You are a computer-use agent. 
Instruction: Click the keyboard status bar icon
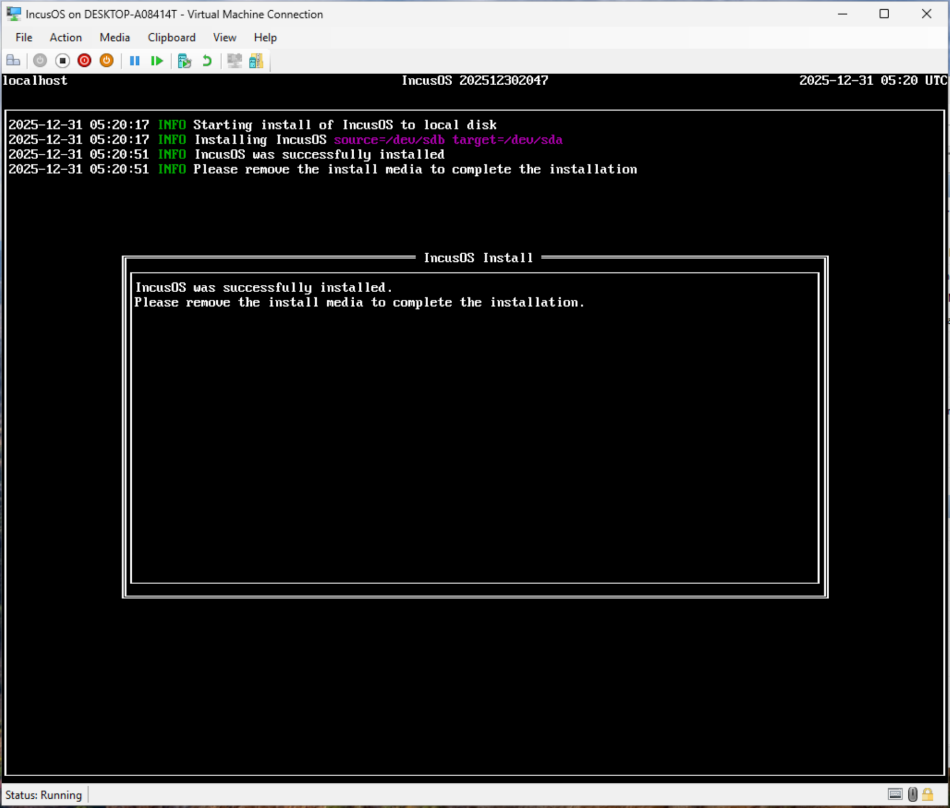tap(896, 795)
